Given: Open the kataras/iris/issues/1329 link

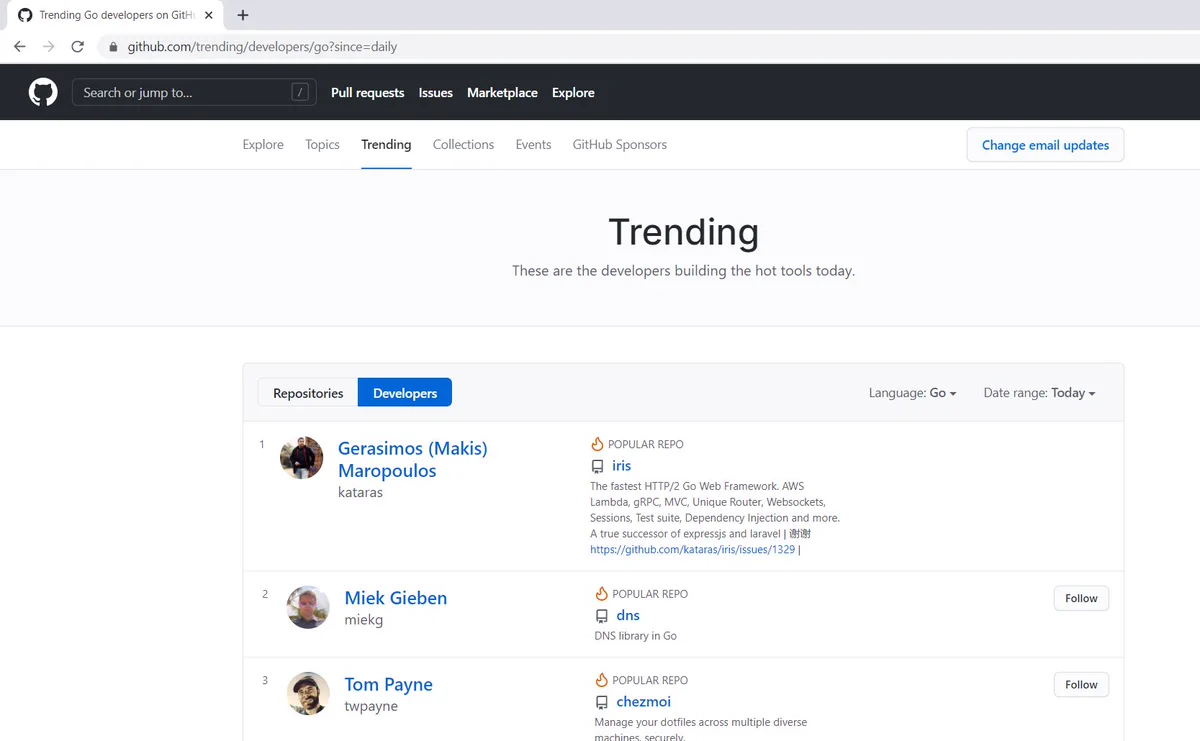Looking at the screenshot, I should coord(692,550).
